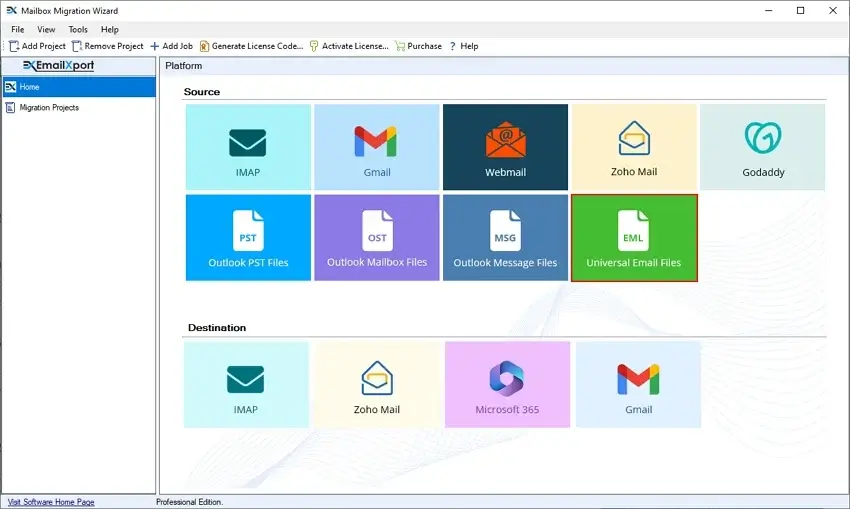Select Outlook Mailbox Files OST tile

click(377, 238)
